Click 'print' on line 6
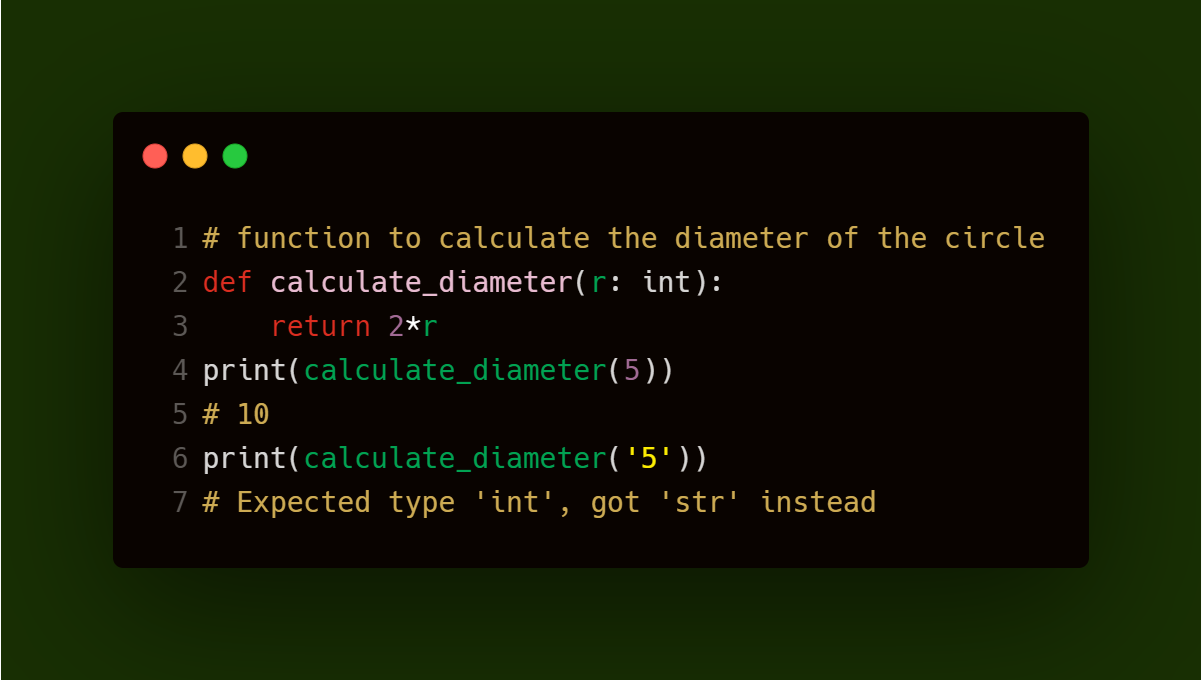This screenshot has height=680, width=1202. pos(244,459)
